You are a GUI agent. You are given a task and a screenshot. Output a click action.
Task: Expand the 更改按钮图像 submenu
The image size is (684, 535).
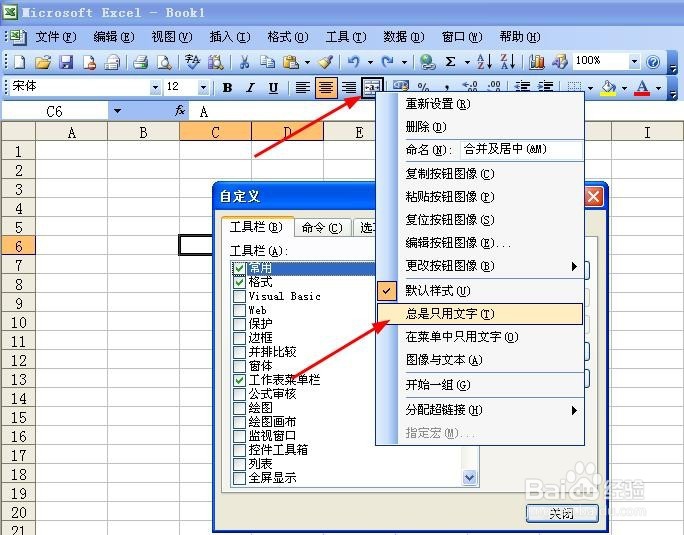tap(575, 266)
